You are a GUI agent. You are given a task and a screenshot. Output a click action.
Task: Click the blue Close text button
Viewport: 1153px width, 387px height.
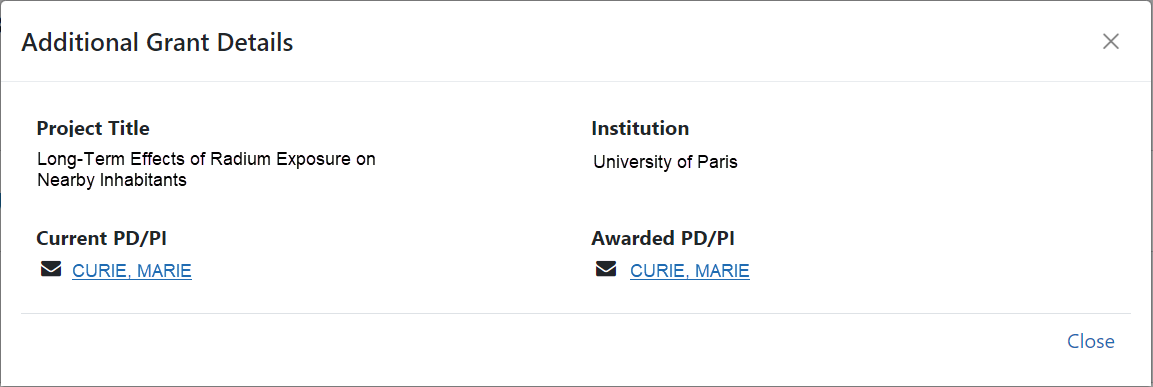click(x=1090, y=341)
